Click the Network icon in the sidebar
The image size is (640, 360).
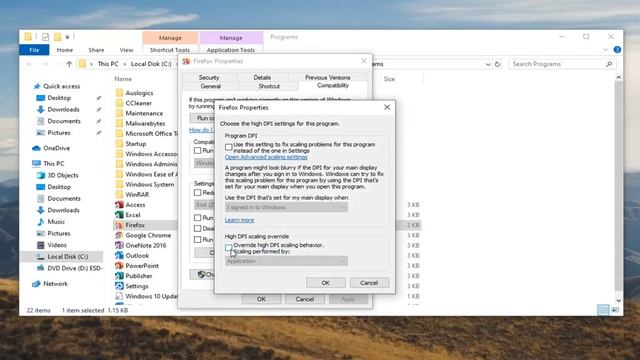coord(36,284)
